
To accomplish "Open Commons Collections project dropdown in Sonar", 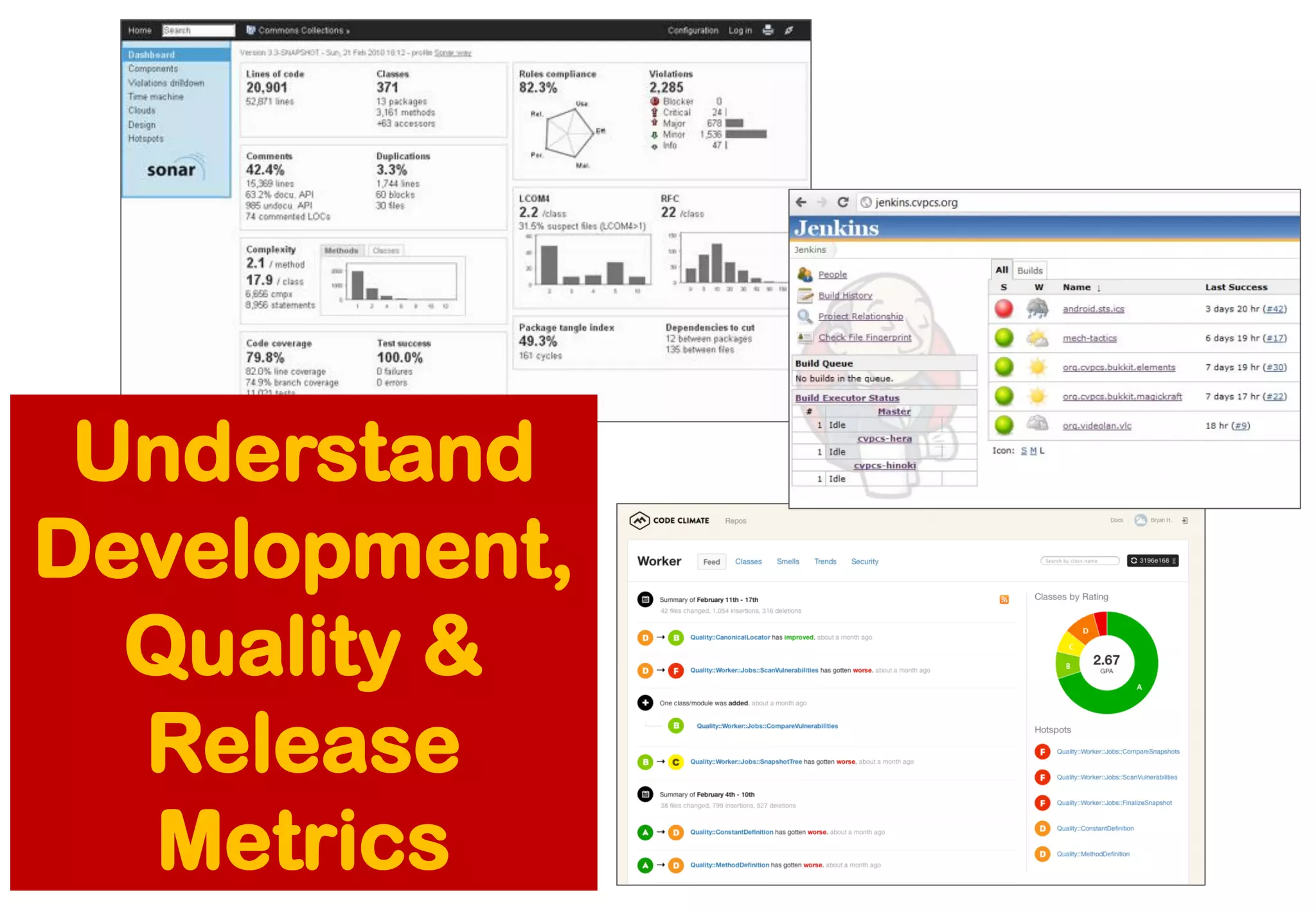I will pos(298,30).
